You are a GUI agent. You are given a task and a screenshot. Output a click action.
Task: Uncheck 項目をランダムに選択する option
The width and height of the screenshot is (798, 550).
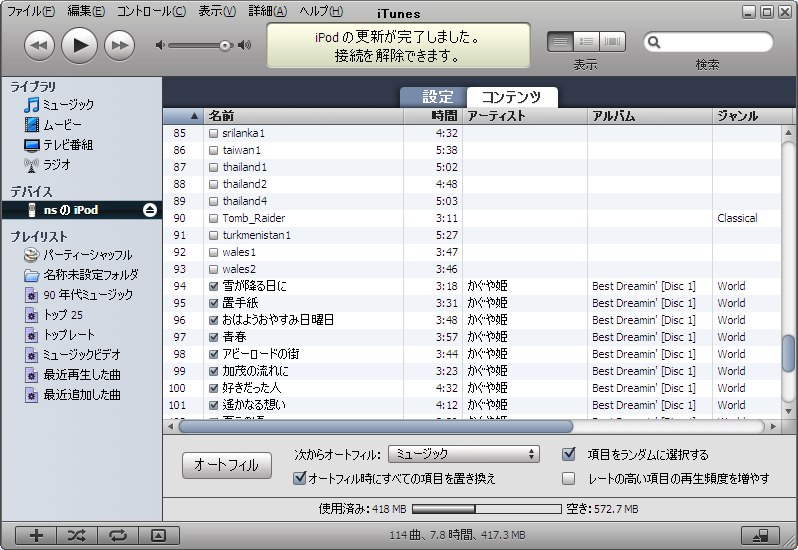(569, 453)
